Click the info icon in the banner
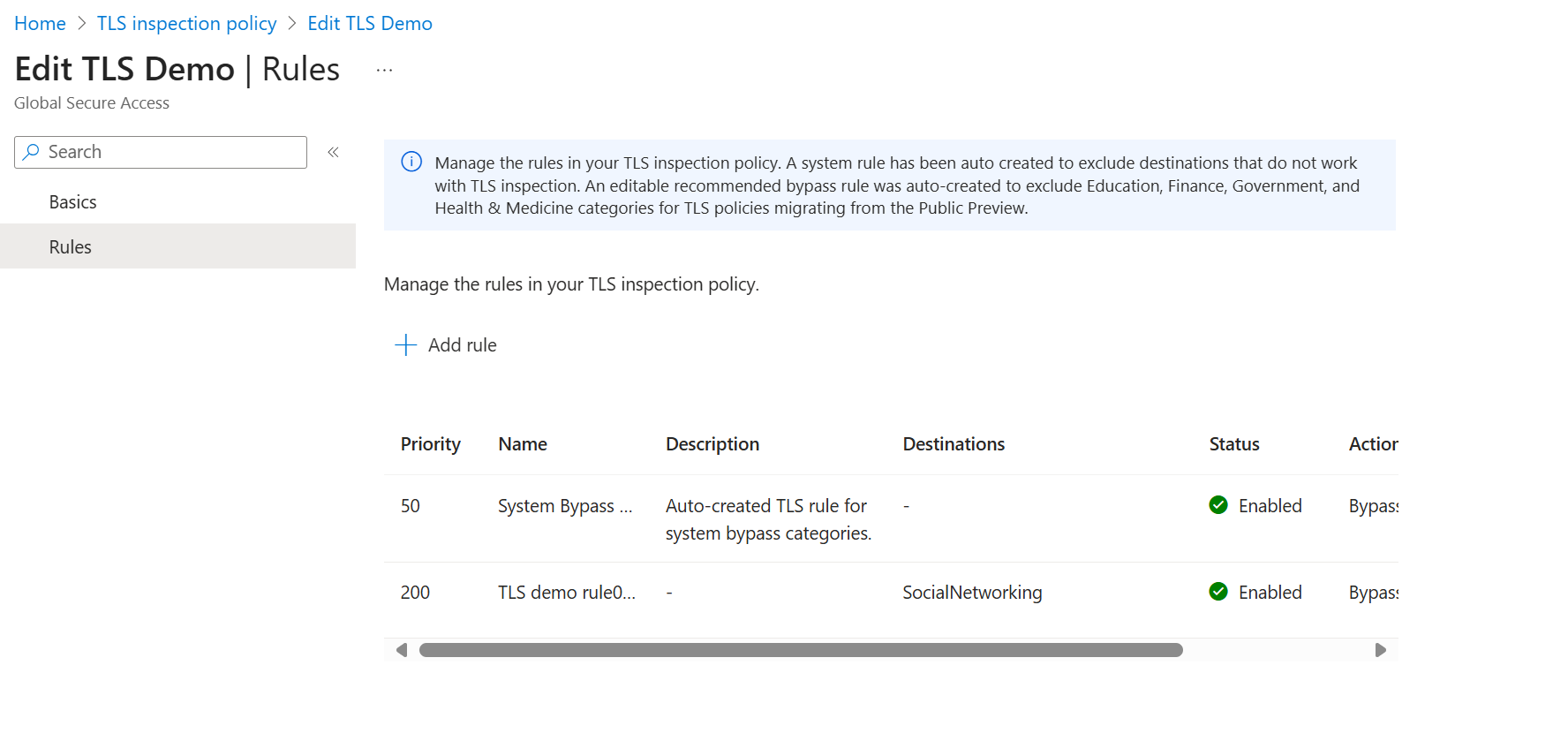Image resolution: width=1568 pixels, height=756 pixels. click(x=411, y=162)
